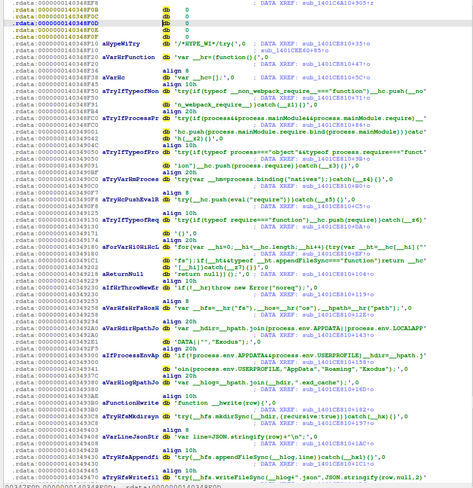Follow the sub_1401CE810+16D xref
The width and height of the screenshot is (473, 488).
(338, 390)
